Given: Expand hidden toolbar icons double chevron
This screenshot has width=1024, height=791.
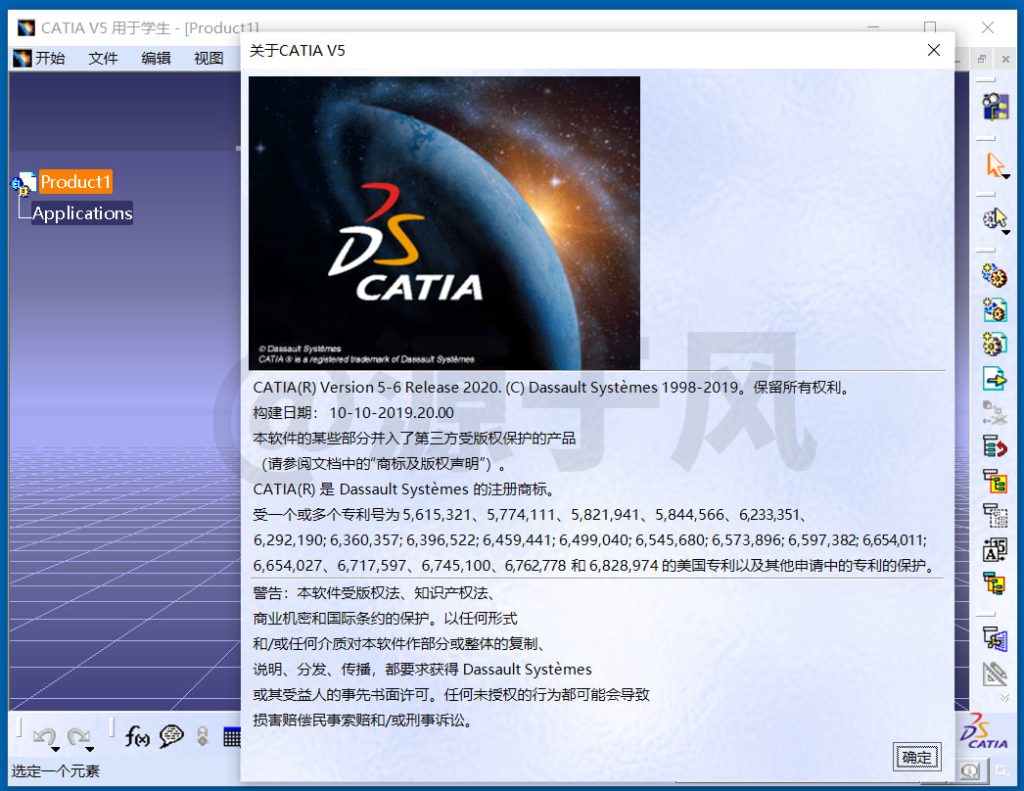Looking at the screenshot, I should point(1004,698).
